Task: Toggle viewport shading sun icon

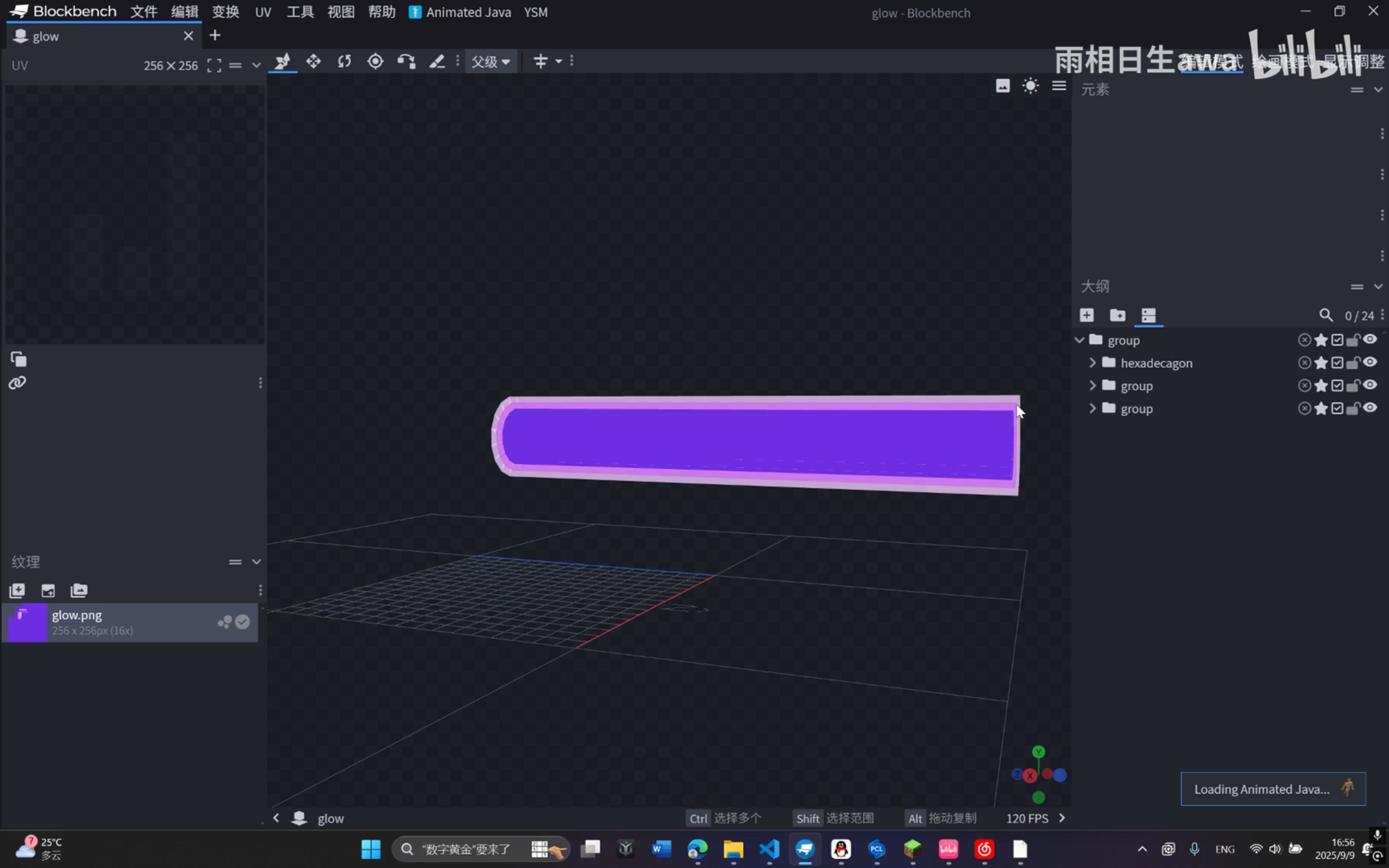Action: tap(1030, 86)
